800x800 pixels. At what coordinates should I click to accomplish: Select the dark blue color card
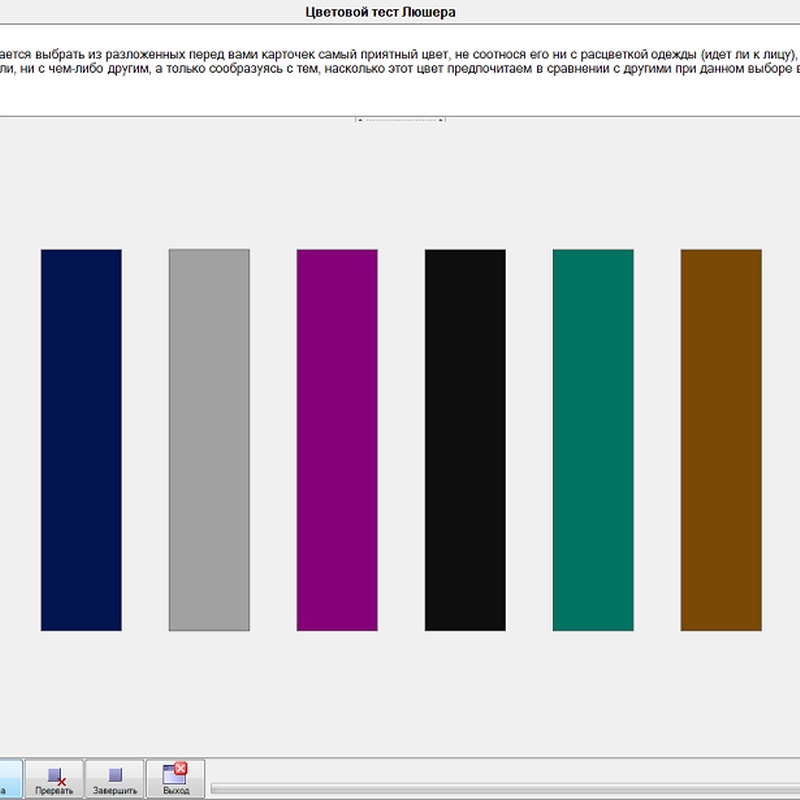pos(81,440)
